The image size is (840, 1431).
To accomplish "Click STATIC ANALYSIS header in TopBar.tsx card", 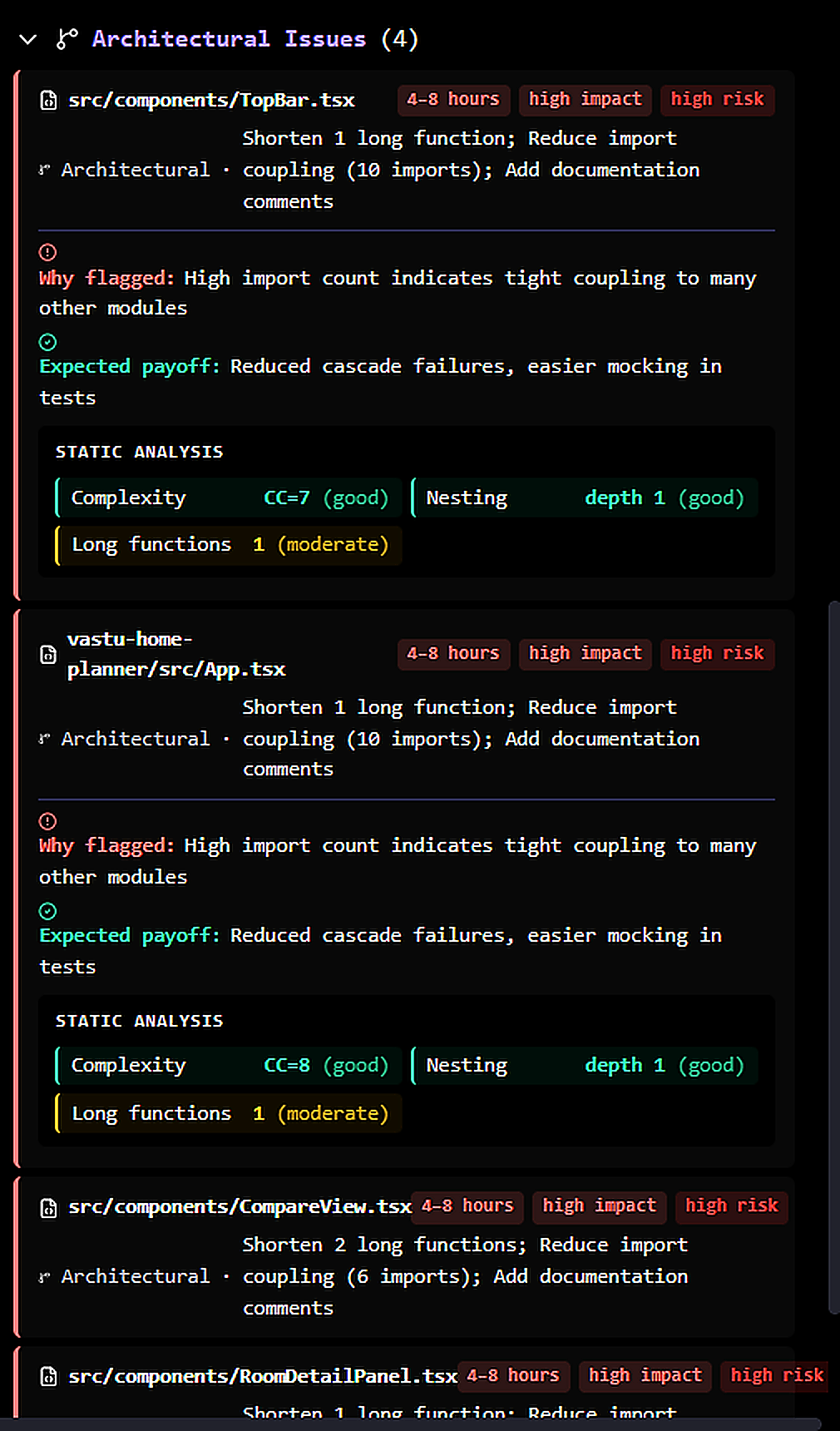I will click(140, 452).
